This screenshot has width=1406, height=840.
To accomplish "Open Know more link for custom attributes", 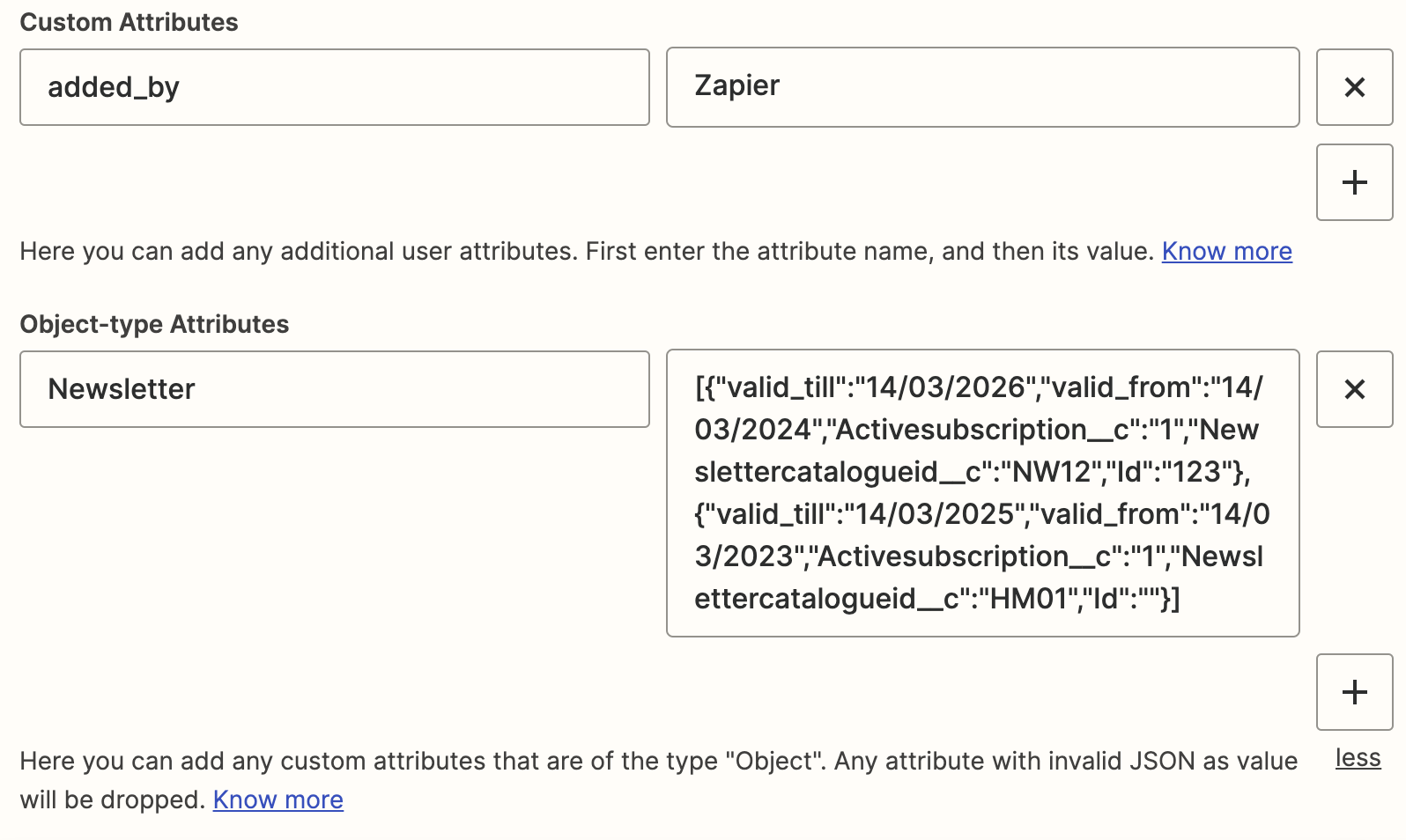I will click(1226, 252).
